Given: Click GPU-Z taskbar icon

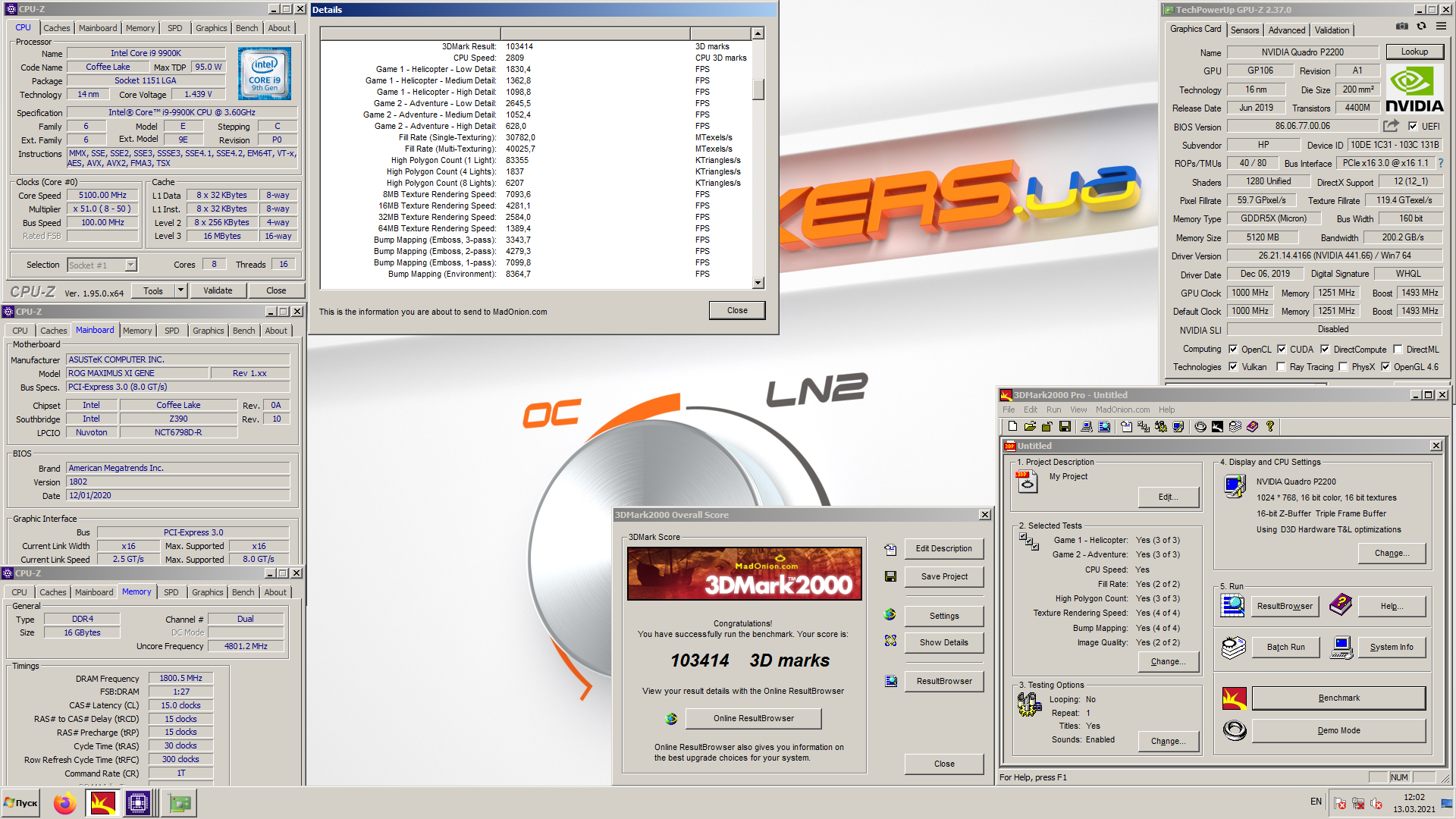Looking at the screenshot, I should click(180, 803).
